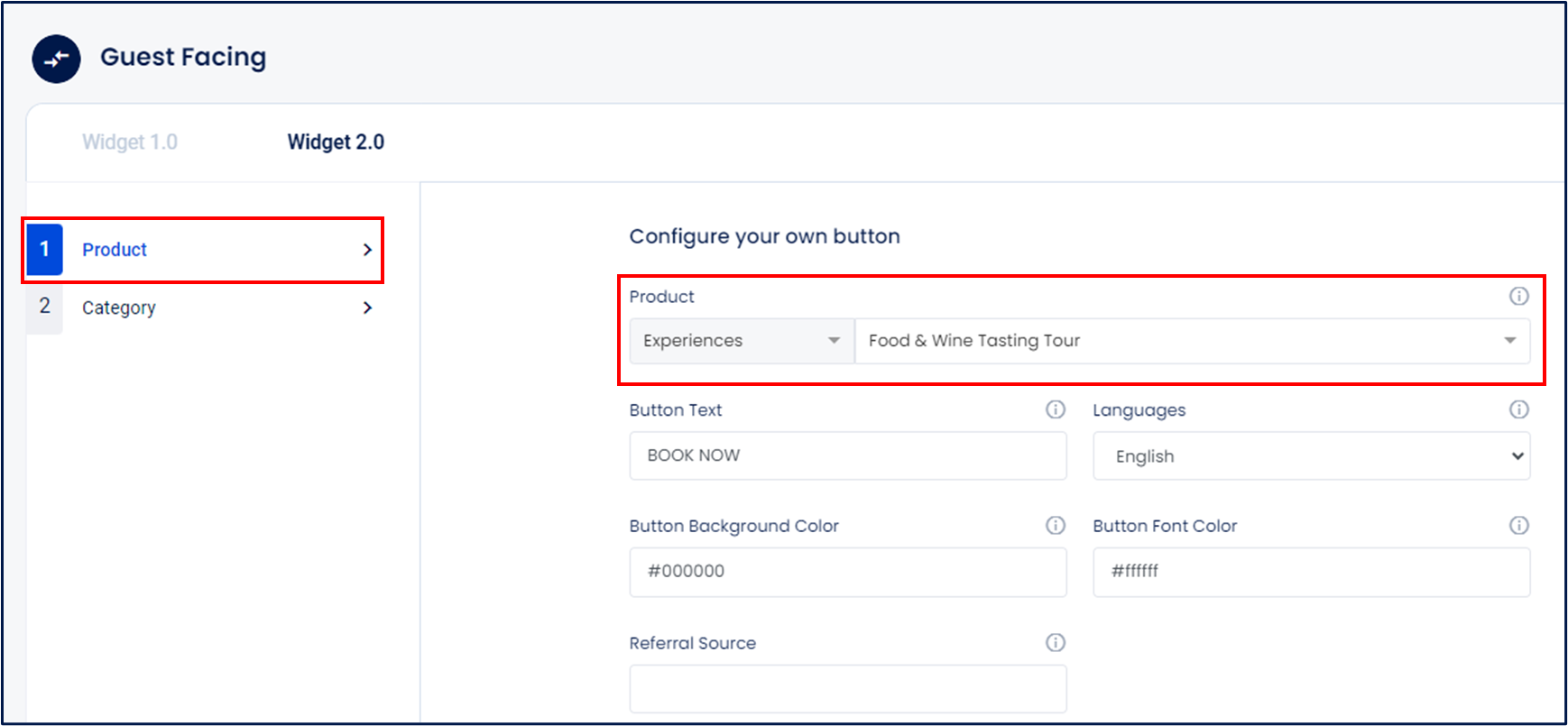
Task: Click the Configure your own button heading
Action: tap(765, 236)
